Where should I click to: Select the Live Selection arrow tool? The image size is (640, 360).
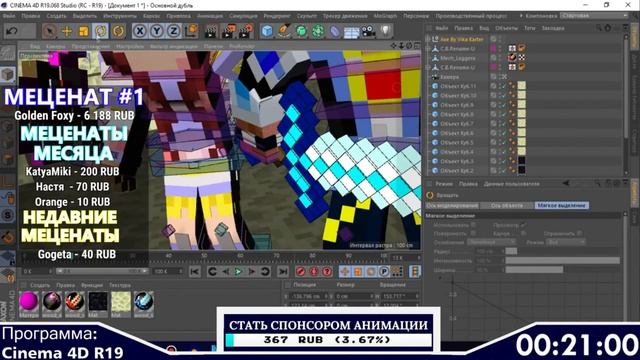49,31
